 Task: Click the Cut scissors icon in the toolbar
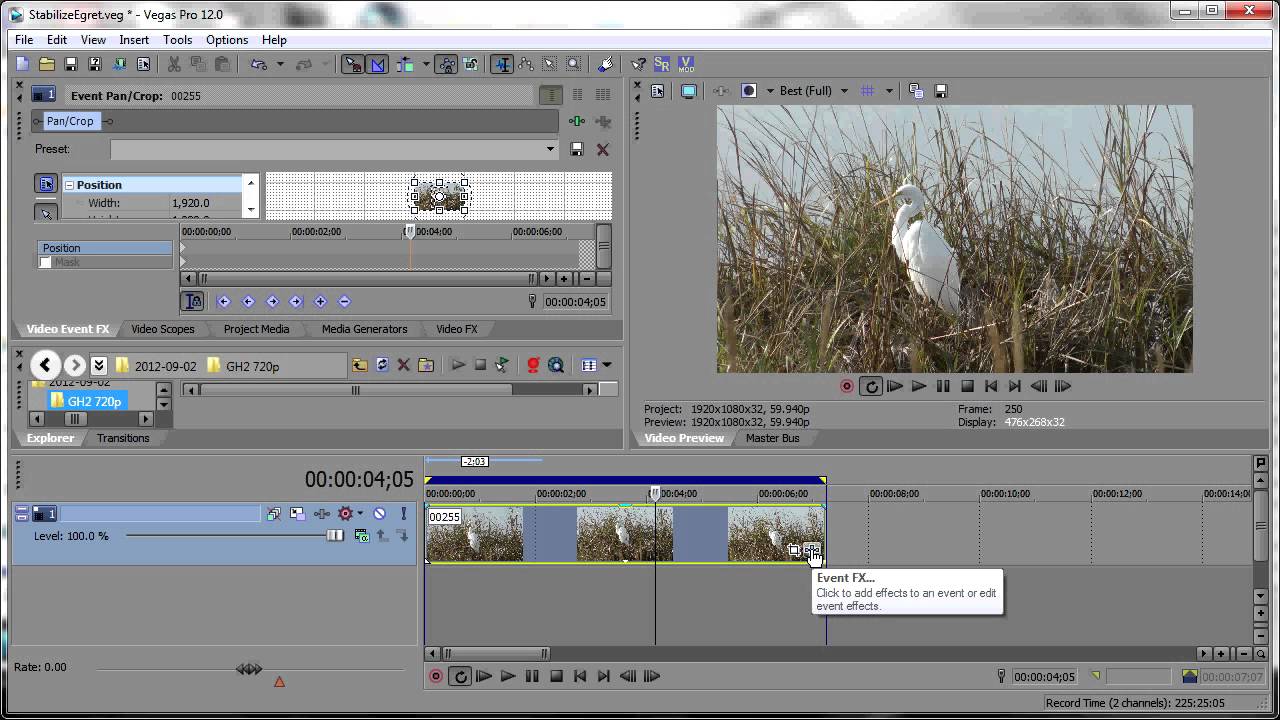click(x=174, y=64)
